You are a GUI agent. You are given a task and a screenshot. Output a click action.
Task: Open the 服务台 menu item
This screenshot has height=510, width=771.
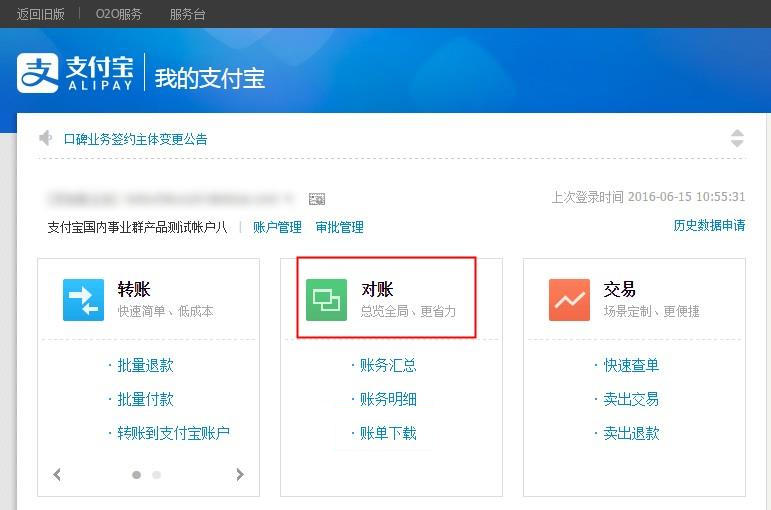click(x=187, y=14)
